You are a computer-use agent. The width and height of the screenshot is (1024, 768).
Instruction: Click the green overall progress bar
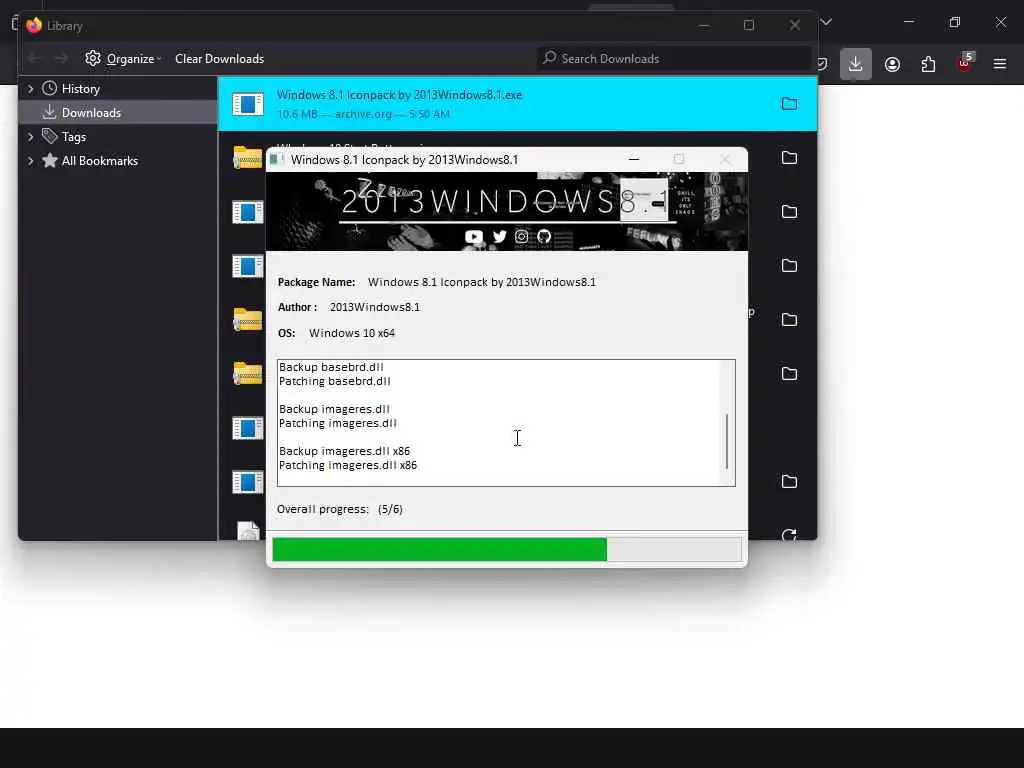pos(506,549)
